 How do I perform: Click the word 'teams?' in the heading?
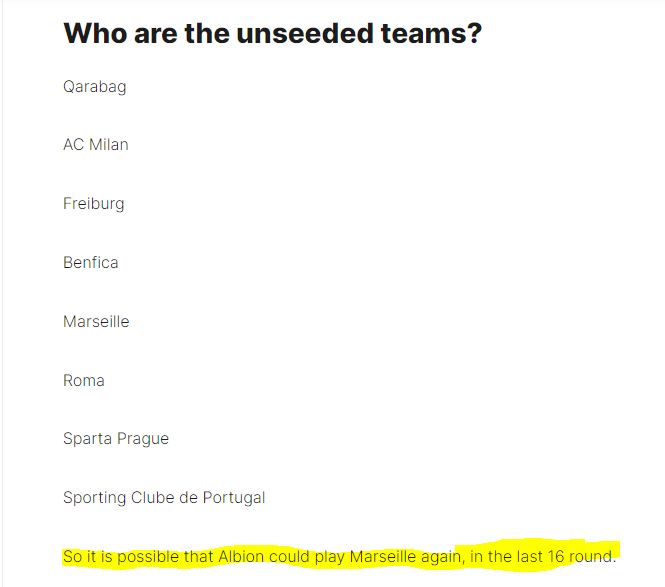tap(431, 34)
